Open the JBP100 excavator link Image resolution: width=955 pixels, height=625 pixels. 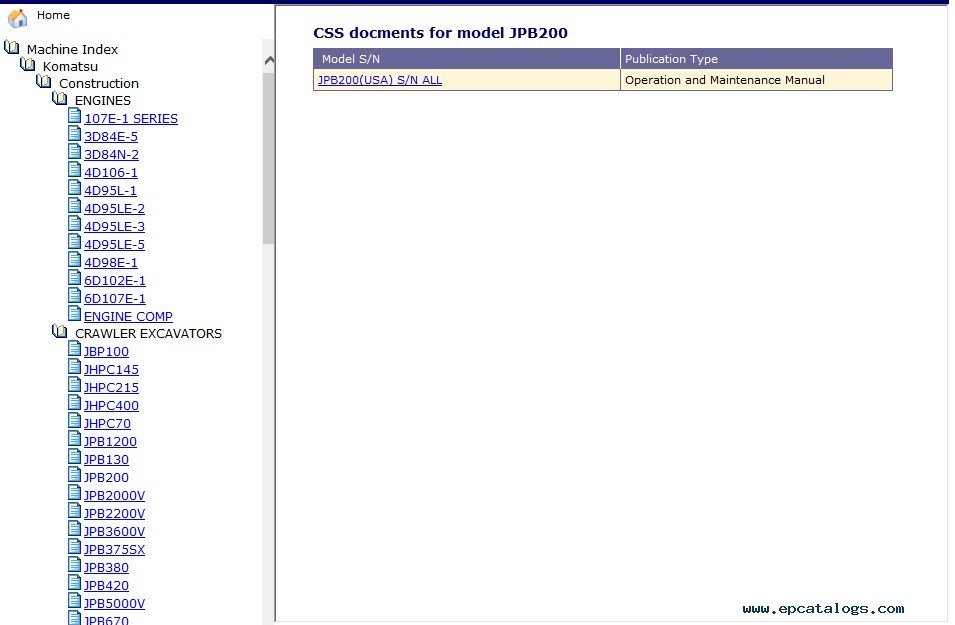coord(107,351)
